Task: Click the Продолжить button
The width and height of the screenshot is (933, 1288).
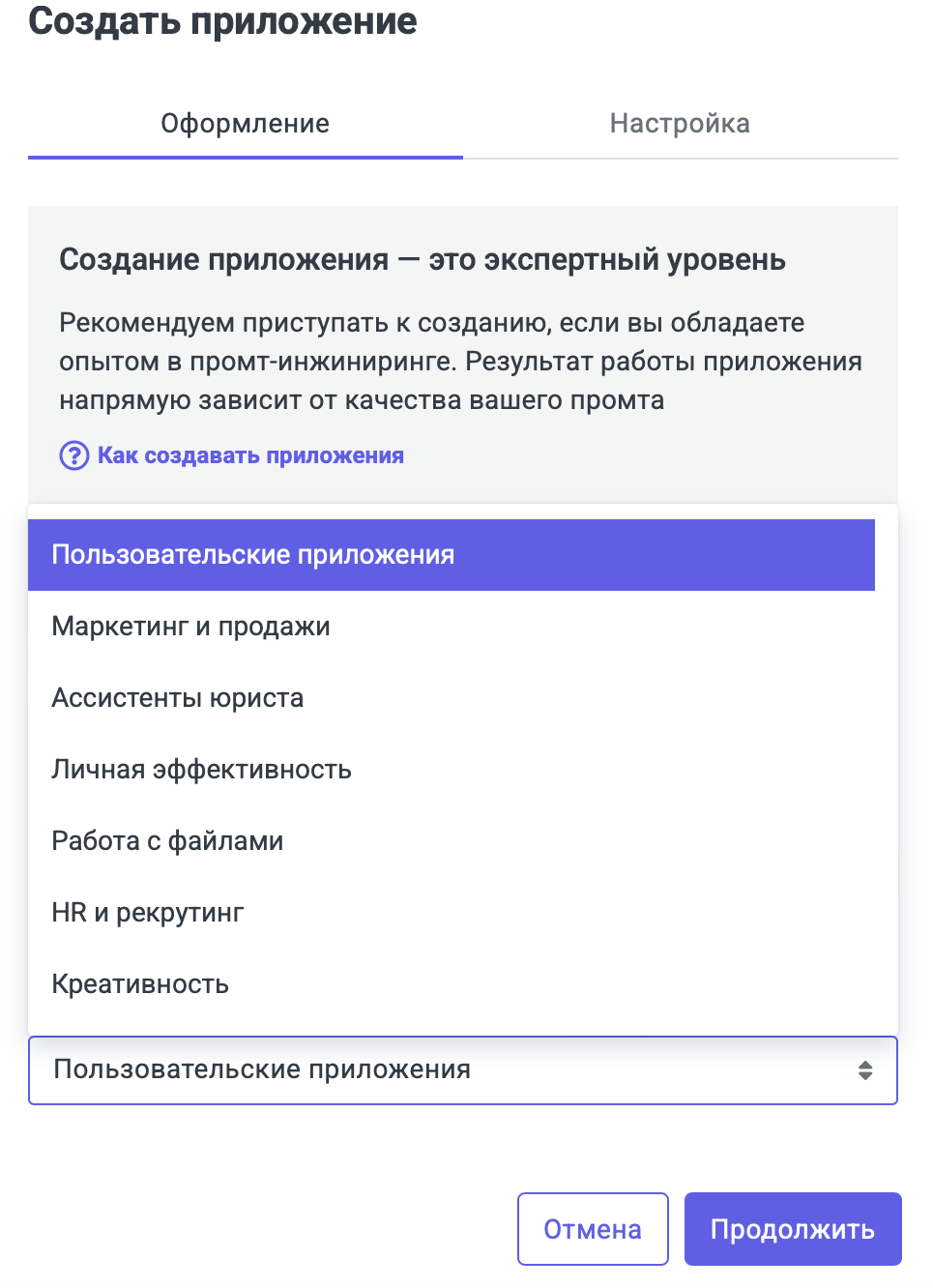Action: click(x=793, y=1229)
